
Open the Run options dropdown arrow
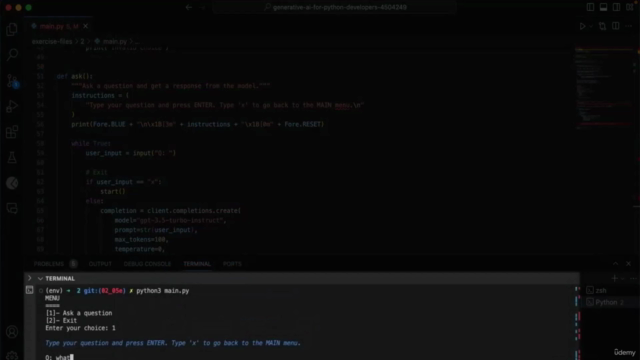[591, 26]
